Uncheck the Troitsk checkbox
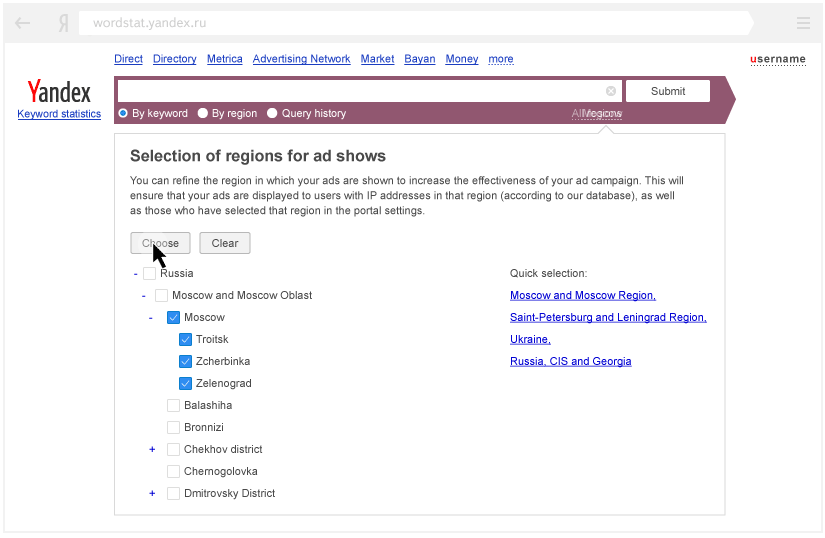The image size is (825, 538). pos(185,340)
